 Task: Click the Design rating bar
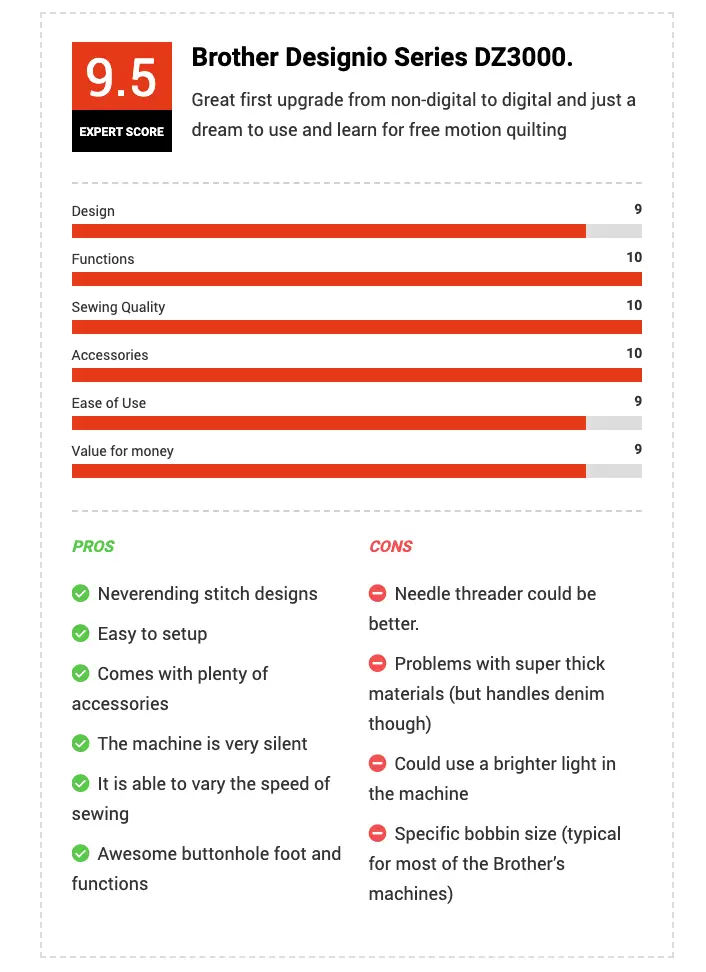click(356, 231)
